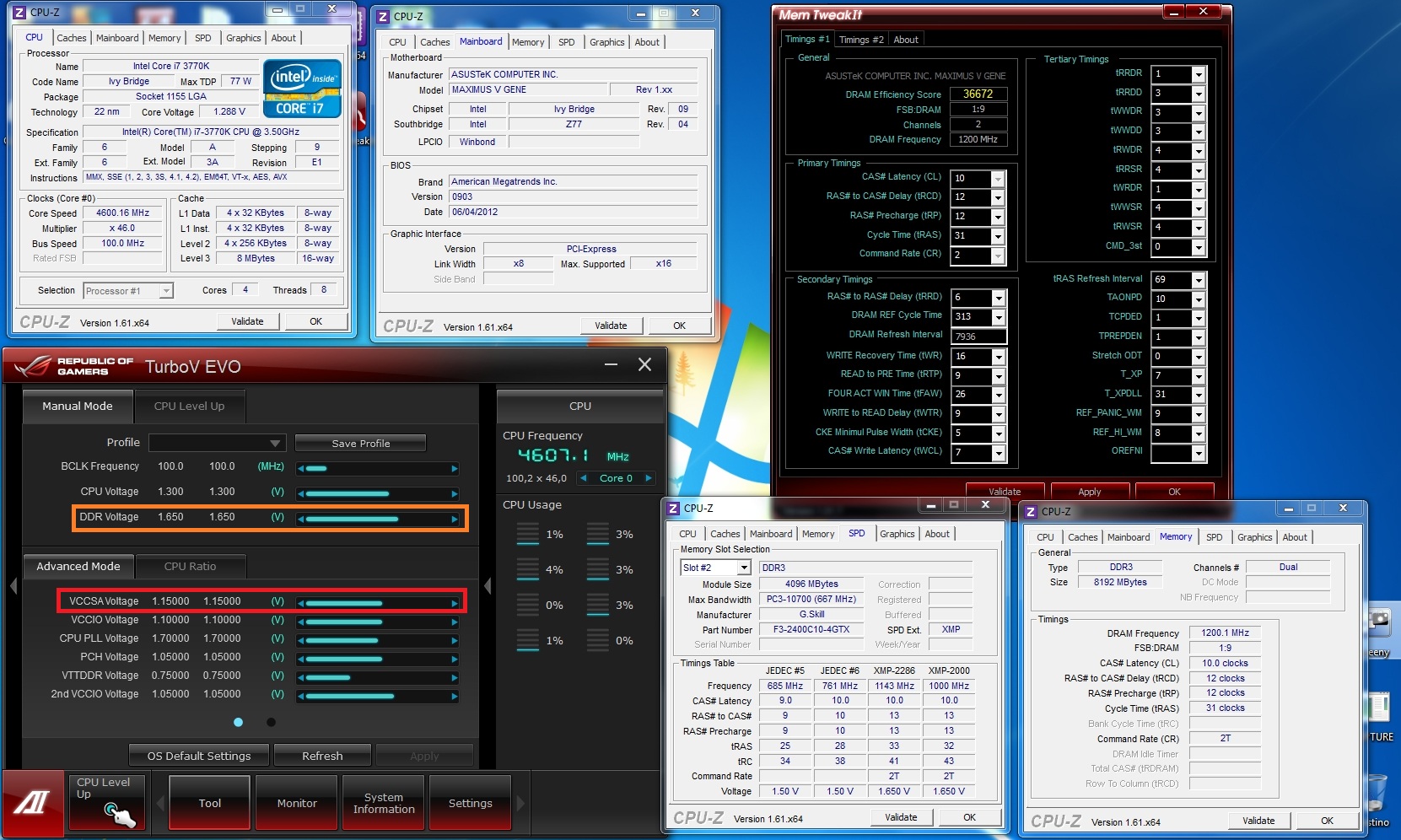
Task: Collapse the TurboV CPU side panel arrow
Action: [x=488, y=585]
